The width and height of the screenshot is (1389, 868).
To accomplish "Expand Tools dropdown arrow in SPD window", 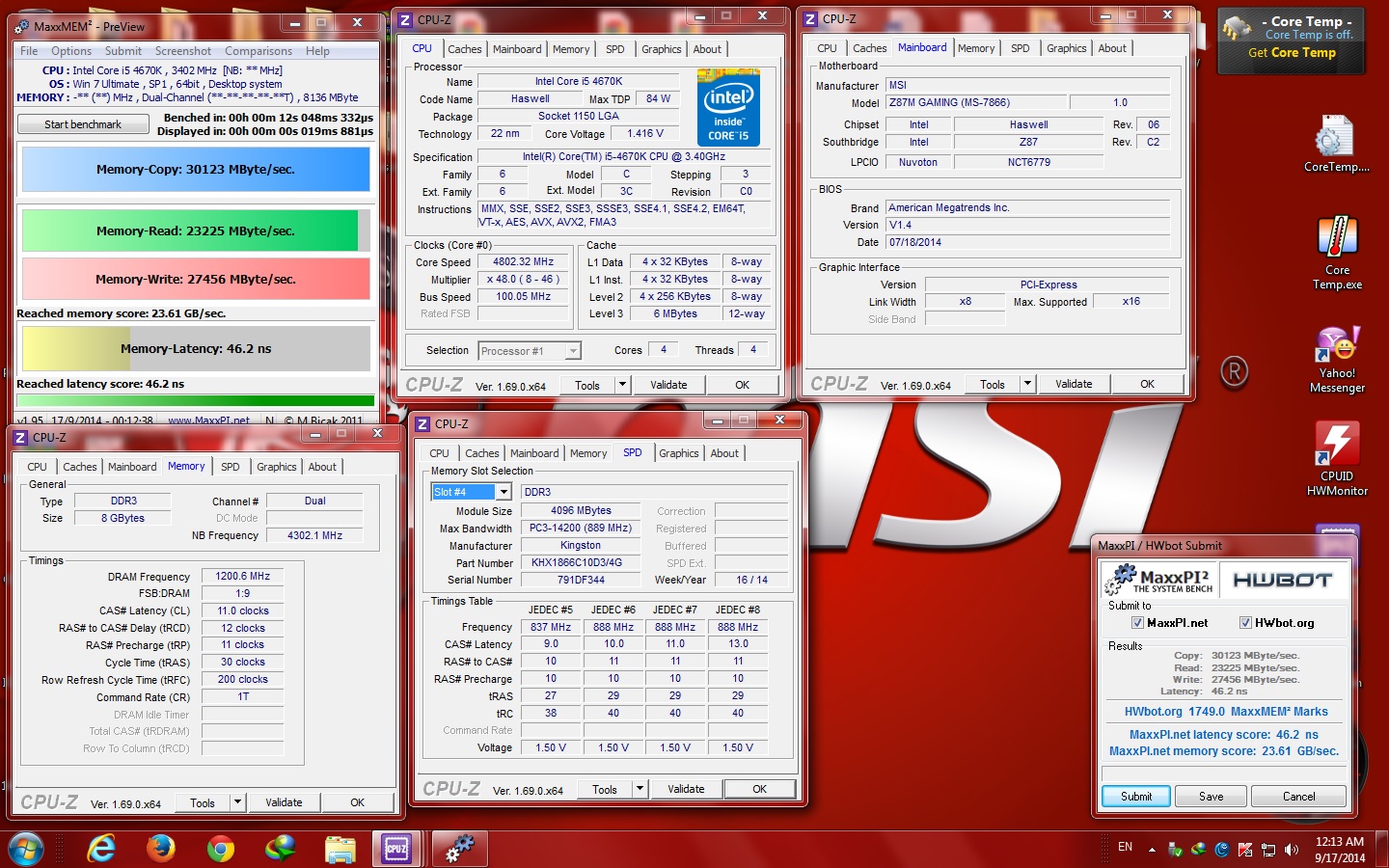I will tap(640, 789).
